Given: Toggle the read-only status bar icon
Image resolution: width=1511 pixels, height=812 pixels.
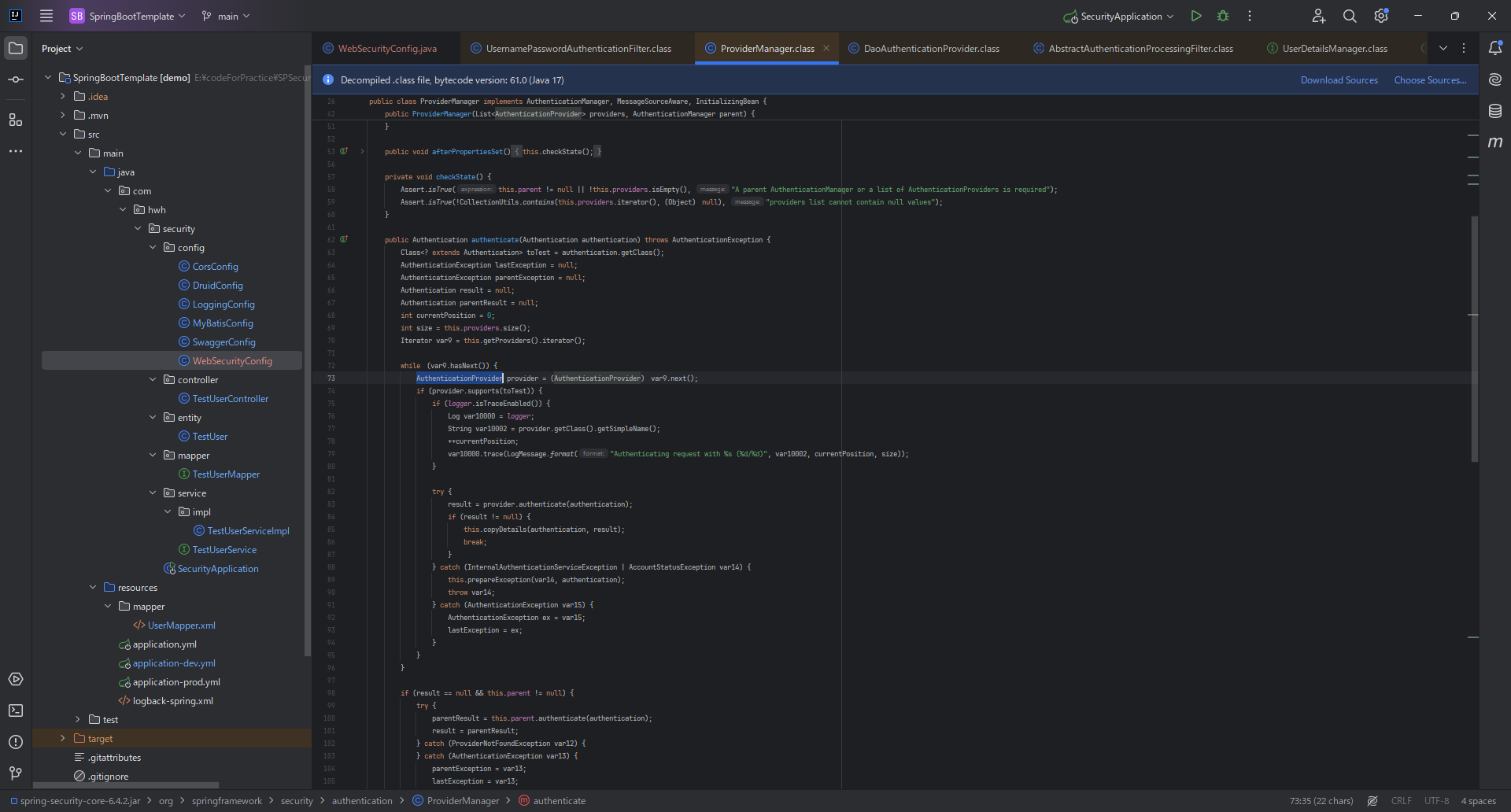Looking at the screenshot, I should point(1372,801).
